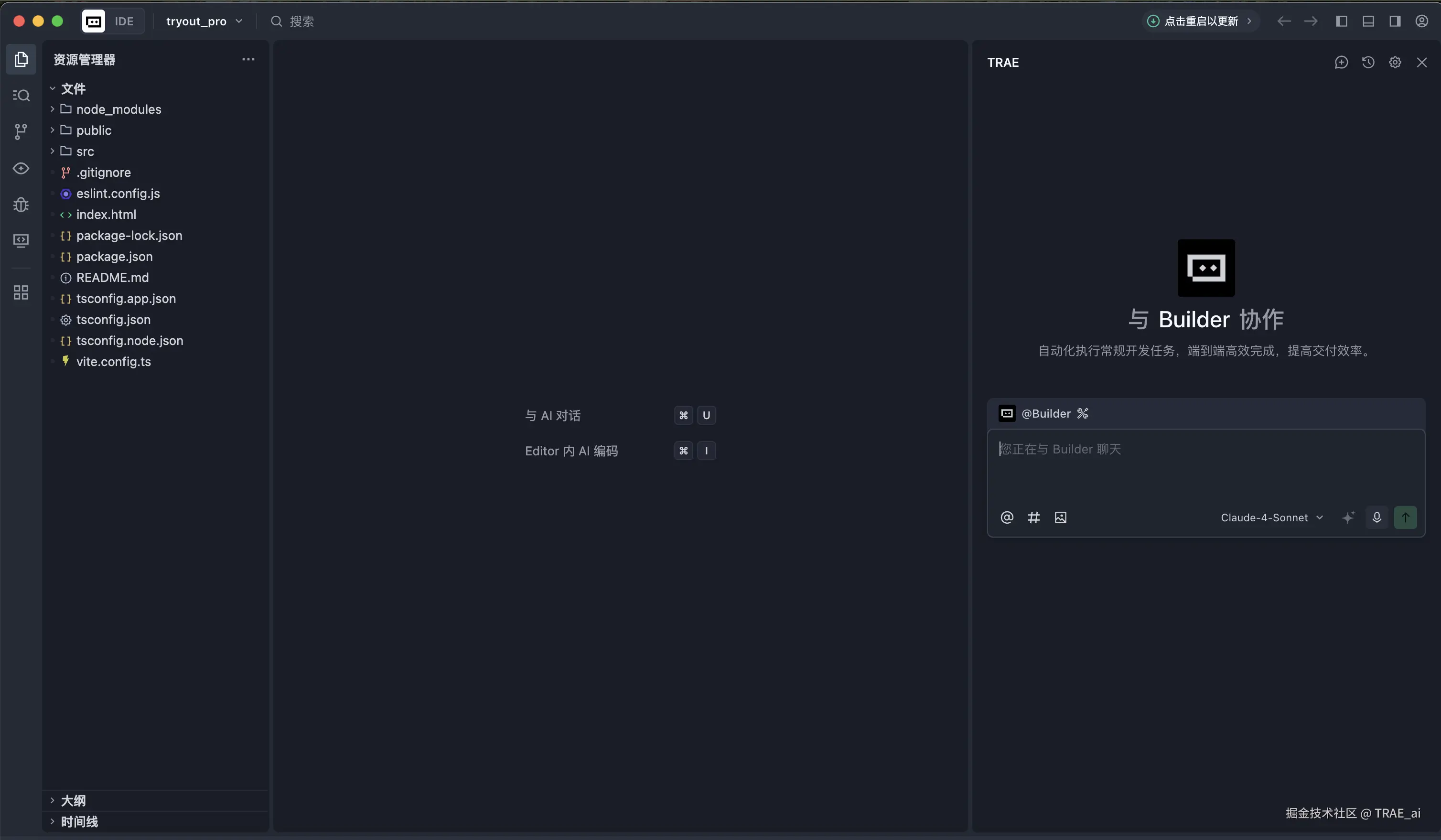Click the # context reference icon
This screenshot has width=1441, height=840.
[x=1033, y=517]
